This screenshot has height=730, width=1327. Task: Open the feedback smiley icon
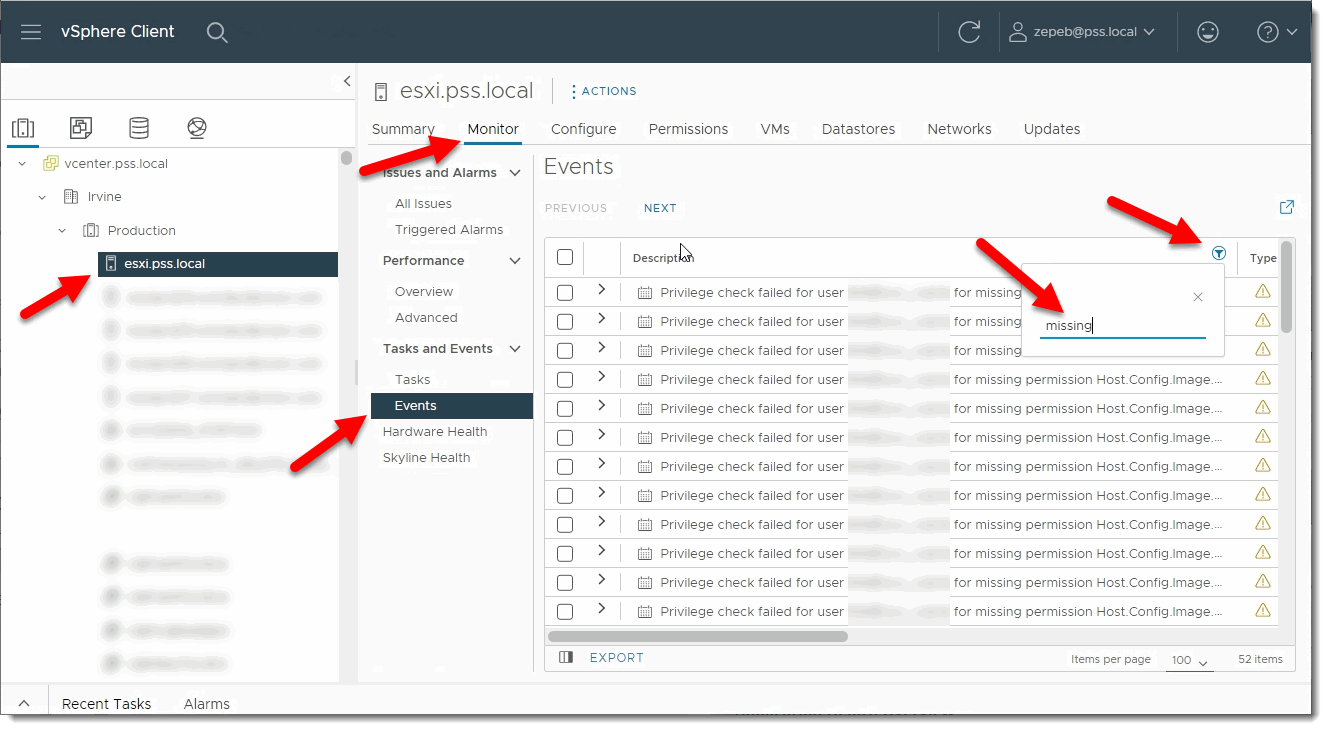tap(1207, 31)
